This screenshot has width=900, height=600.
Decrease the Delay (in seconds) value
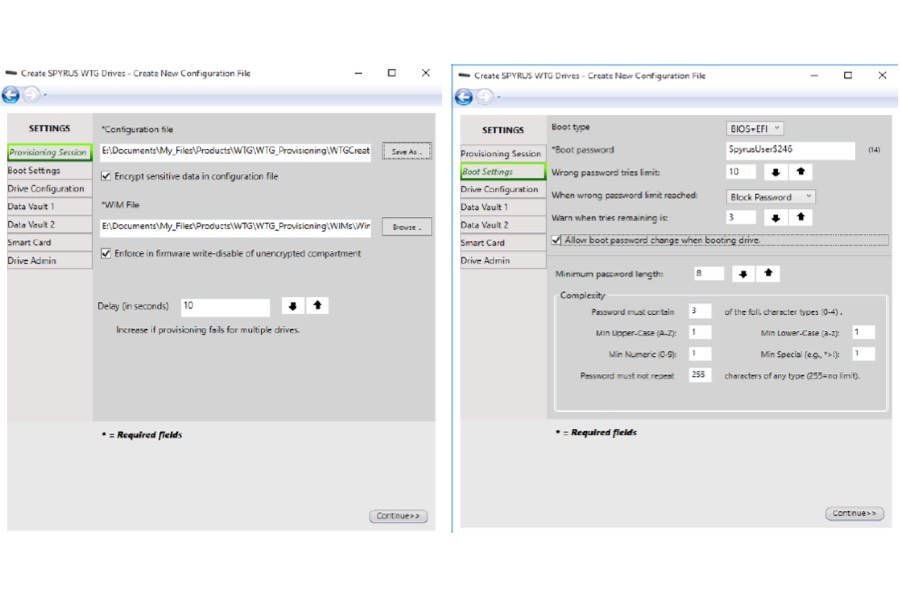(293, 306)
